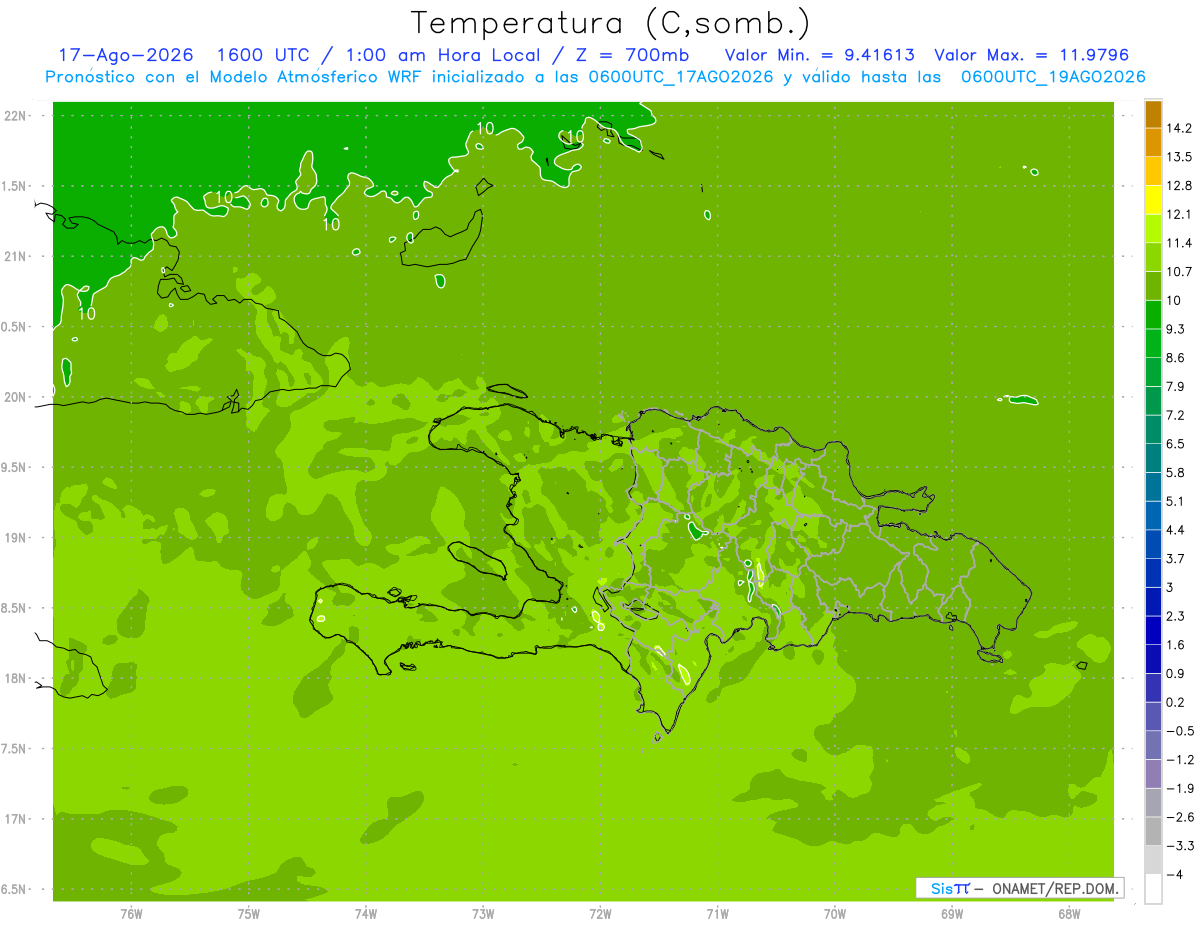
Task: Click the colorbar value '14.2'
Action: click(1179, 128)
